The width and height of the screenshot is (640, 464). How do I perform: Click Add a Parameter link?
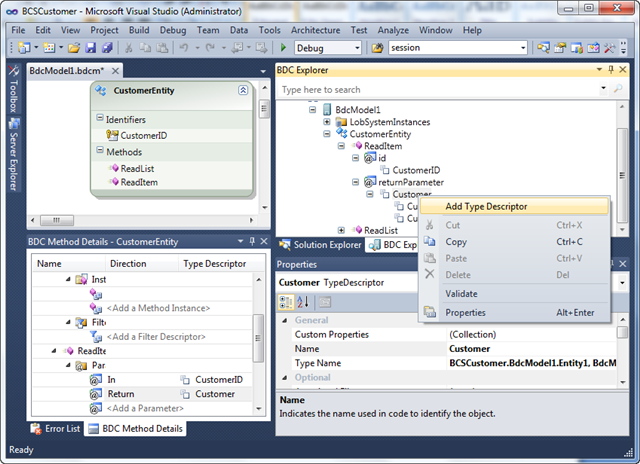click(x=145, y=408)
